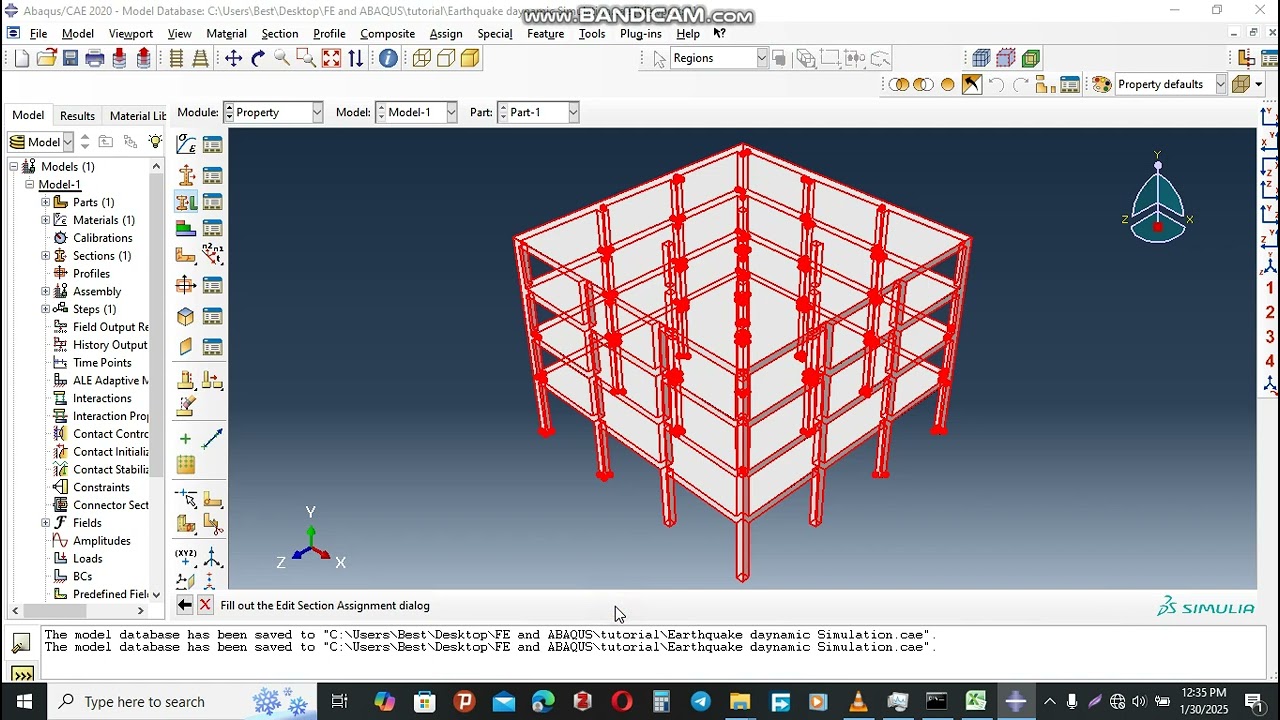Select the Rotate View tool

[258, 58]
